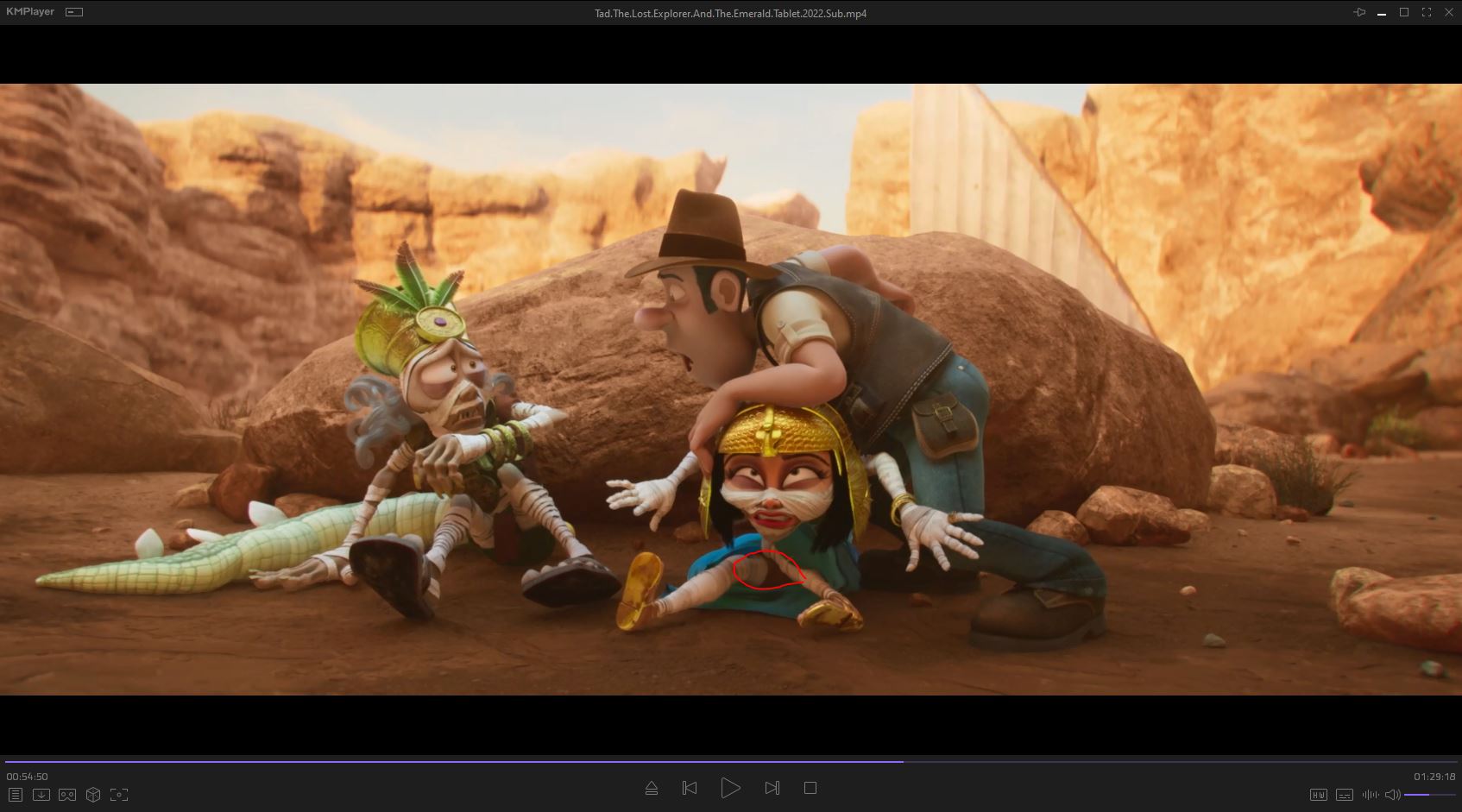The image size is (1462, 812).
Task: Open the audio equalizer waveform icon
Action: tap(1370, 795)
